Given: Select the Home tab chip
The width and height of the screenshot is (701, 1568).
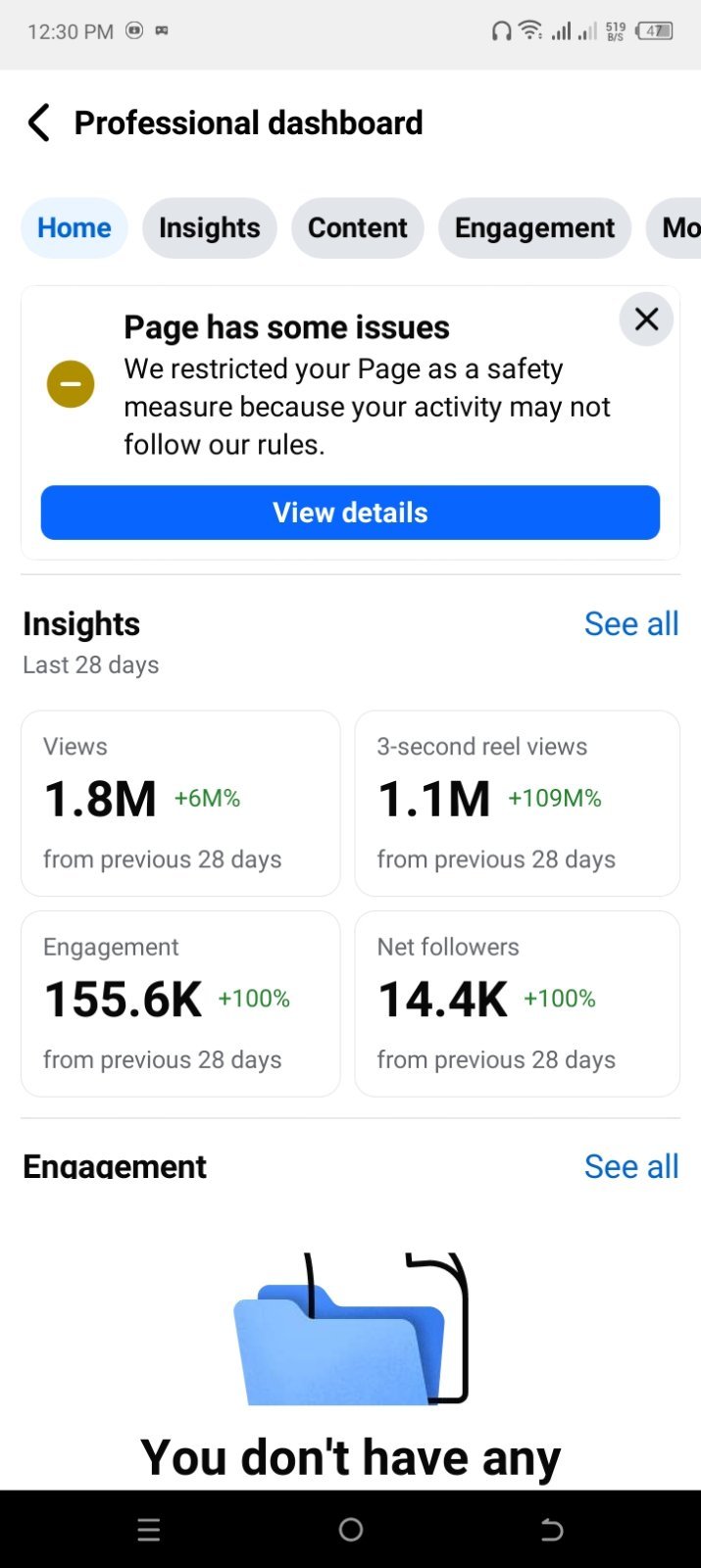Looking at the screenshot, I should (75, 228).
